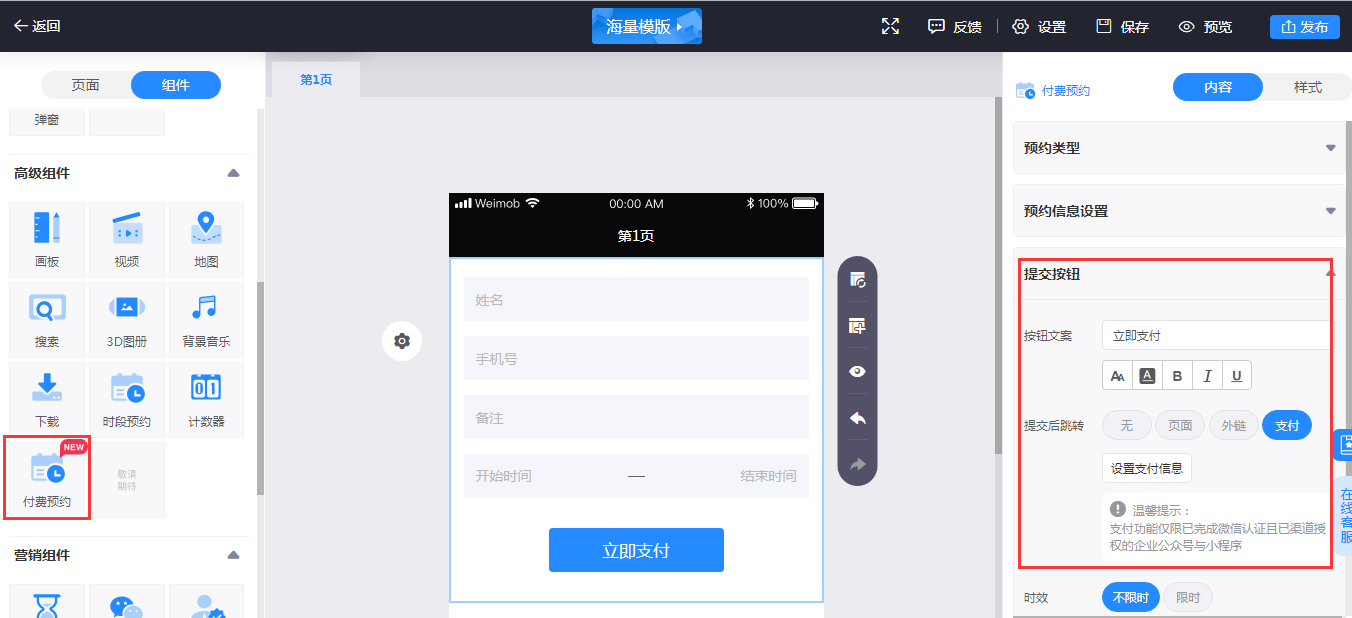This screenshot has width=1352, height=618.
Task: Collapse the 高级组件 section
Action: click(x=233, y=173)
